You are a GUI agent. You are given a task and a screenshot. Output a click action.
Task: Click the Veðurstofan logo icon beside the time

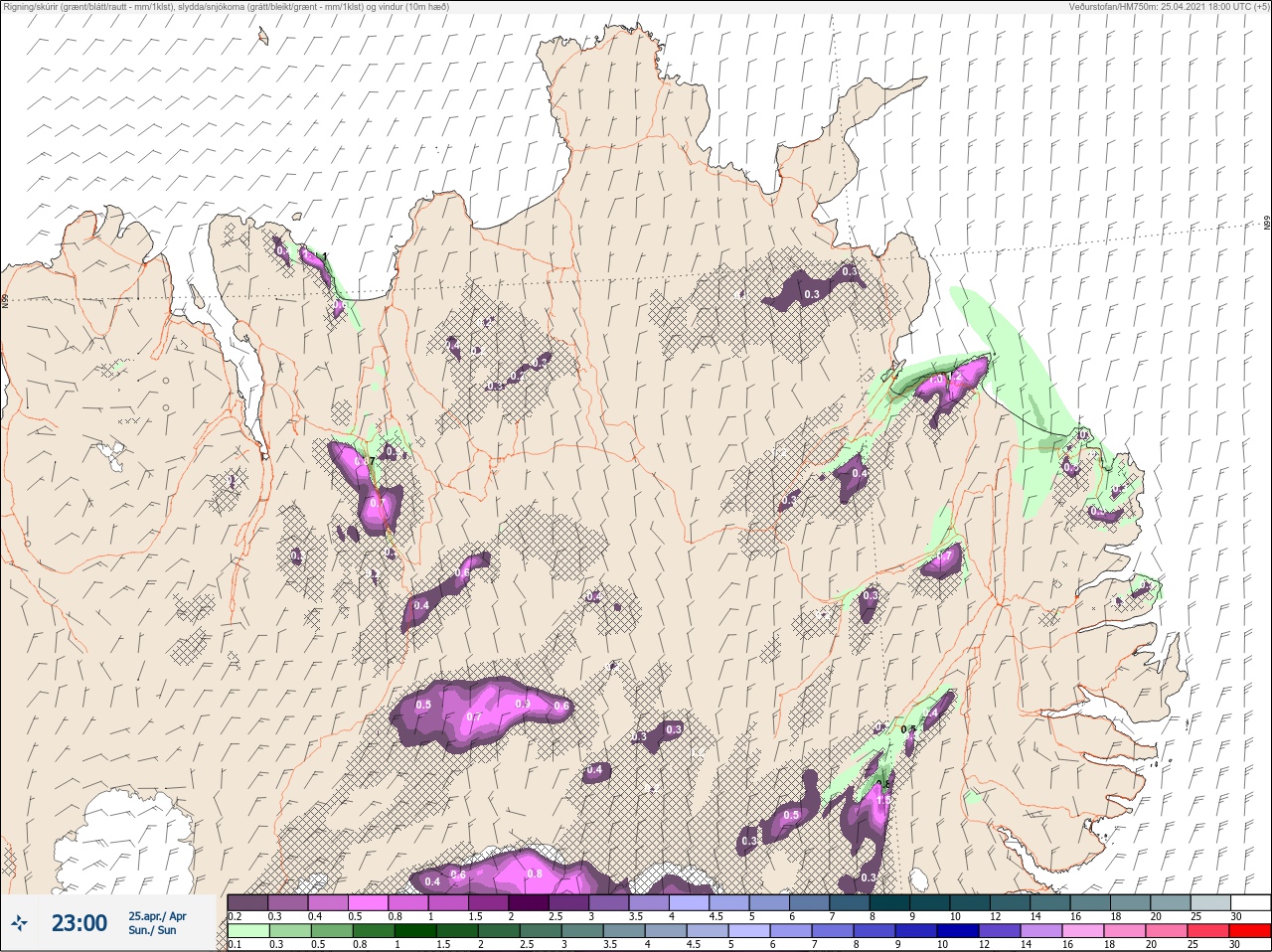19,924
